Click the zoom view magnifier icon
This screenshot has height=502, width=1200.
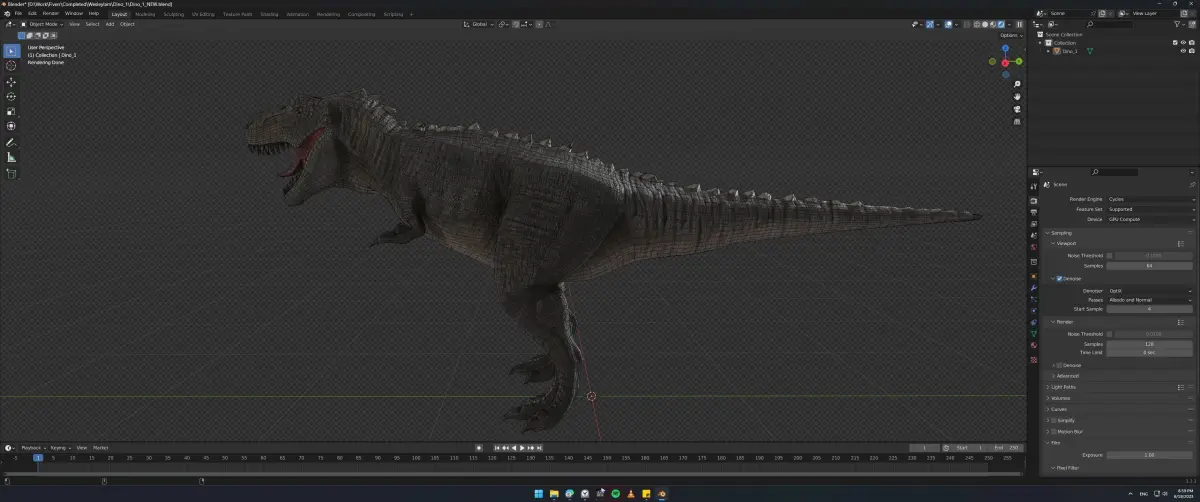pyautogui.click(x=1017, y=84)
